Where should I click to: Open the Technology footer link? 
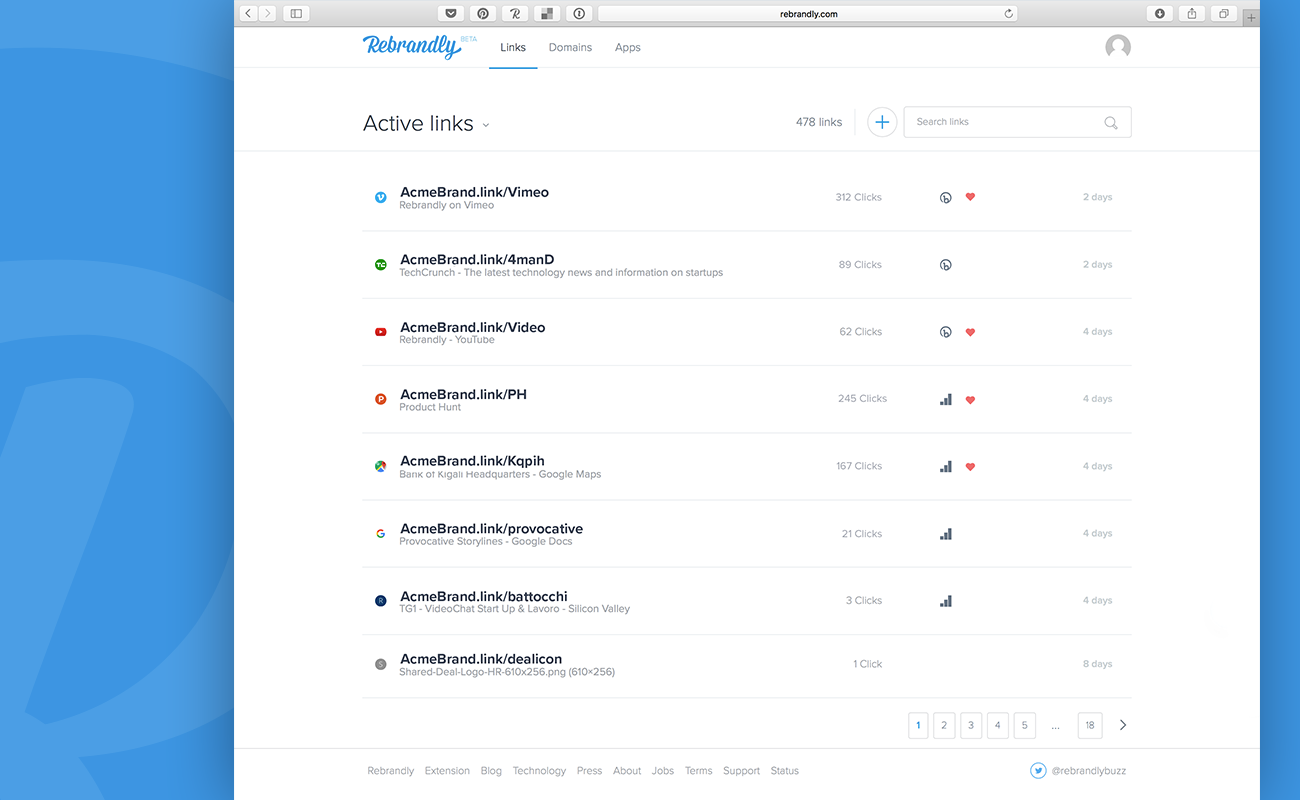[539, 771]
